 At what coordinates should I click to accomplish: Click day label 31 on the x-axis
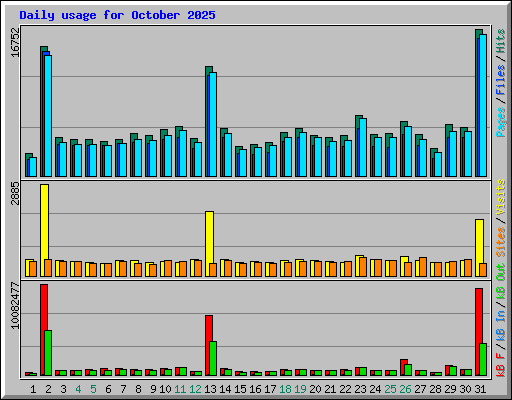(x=480, y=389)
